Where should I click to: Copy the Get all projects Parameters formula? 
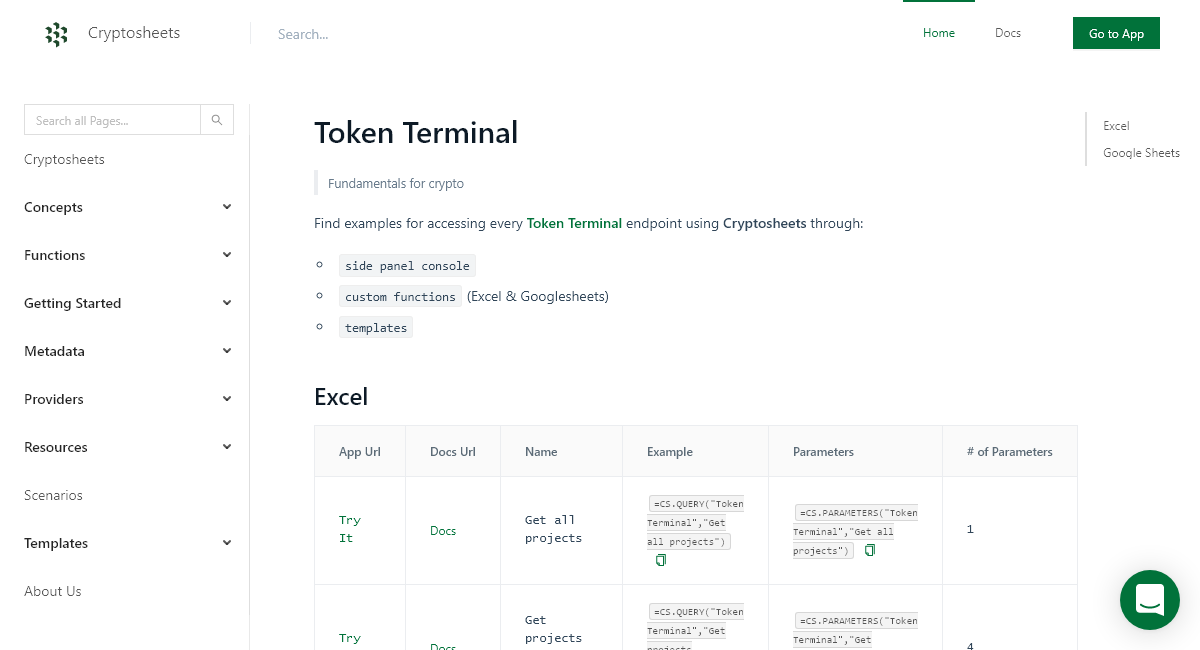pos(870,550)
